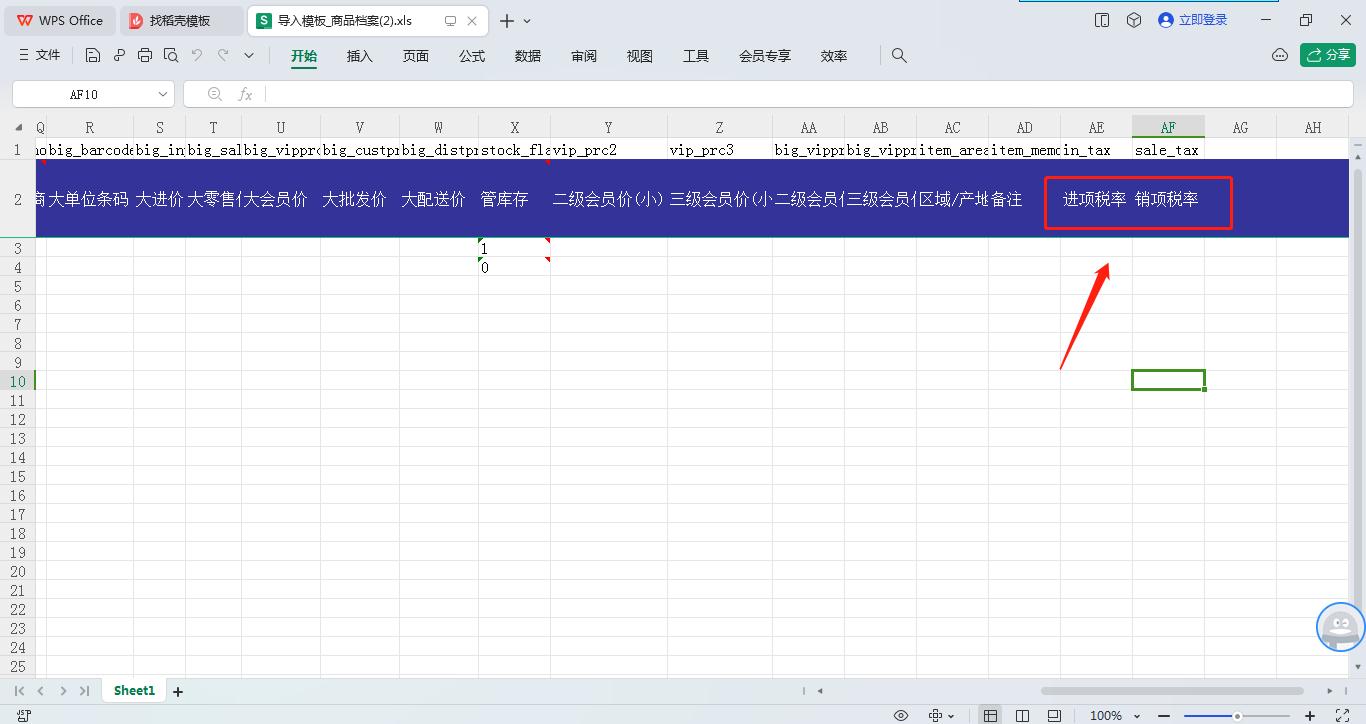Add a new sheet next to Sheet1
The image size is (1366, 724).
(x=178, y=691)
